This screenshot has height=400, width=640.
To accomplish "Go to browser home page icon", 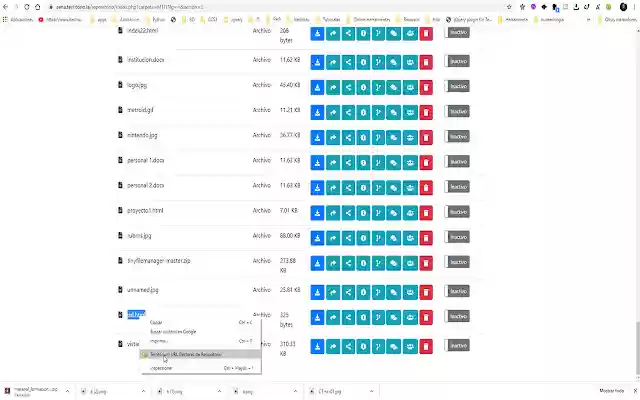I will coord(38,7).
